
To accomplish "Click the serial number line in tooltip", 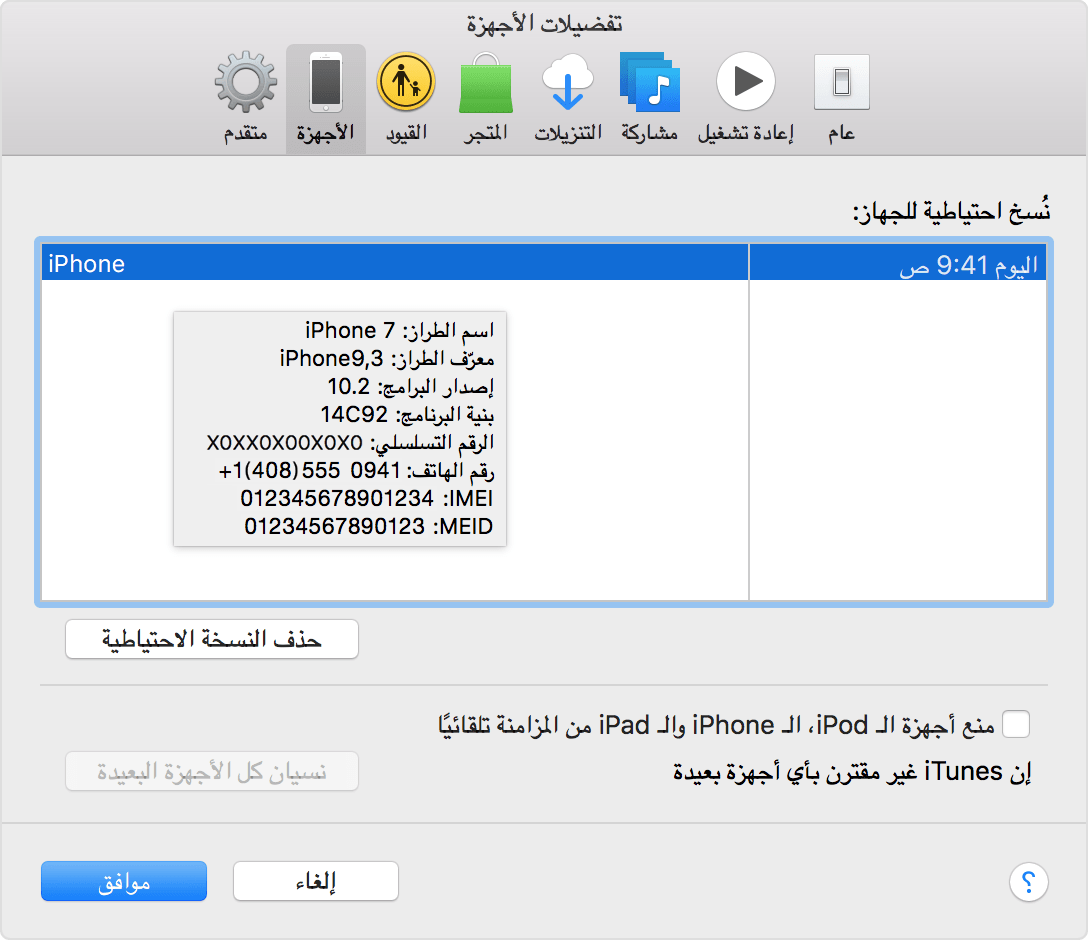I will [350, 442].
